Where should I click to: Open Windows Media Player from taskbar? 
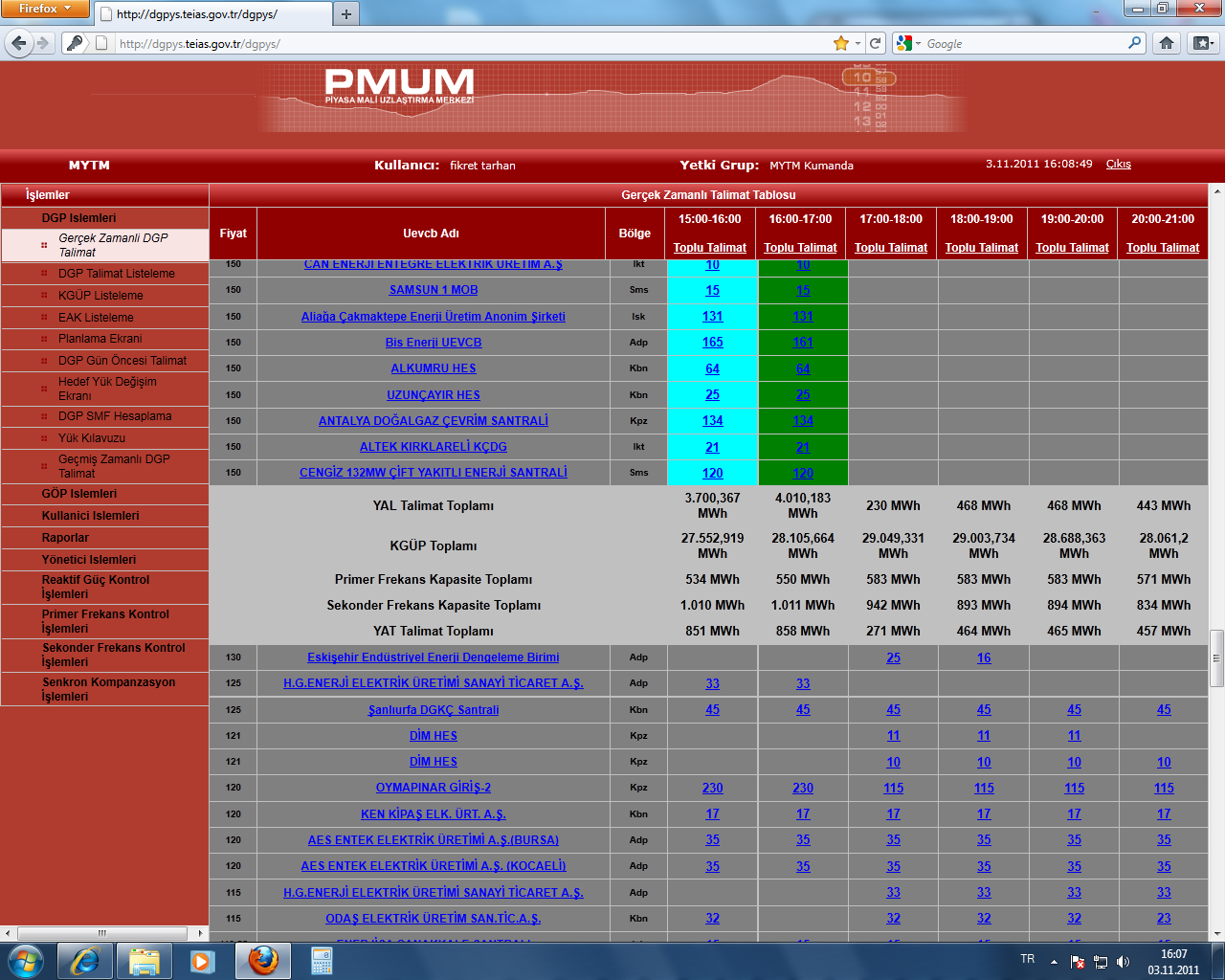pos(202,960)
